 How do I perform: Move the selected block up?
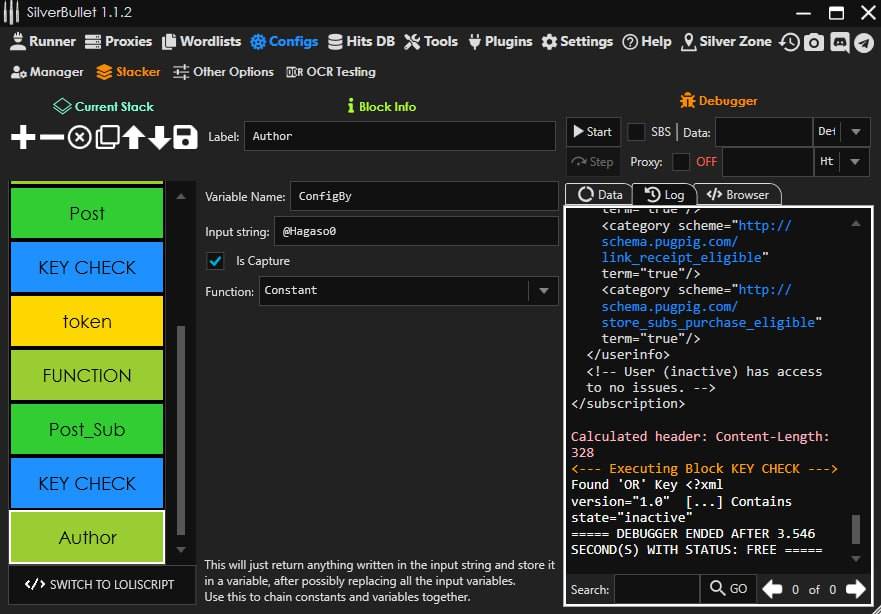tap(133, 137)
